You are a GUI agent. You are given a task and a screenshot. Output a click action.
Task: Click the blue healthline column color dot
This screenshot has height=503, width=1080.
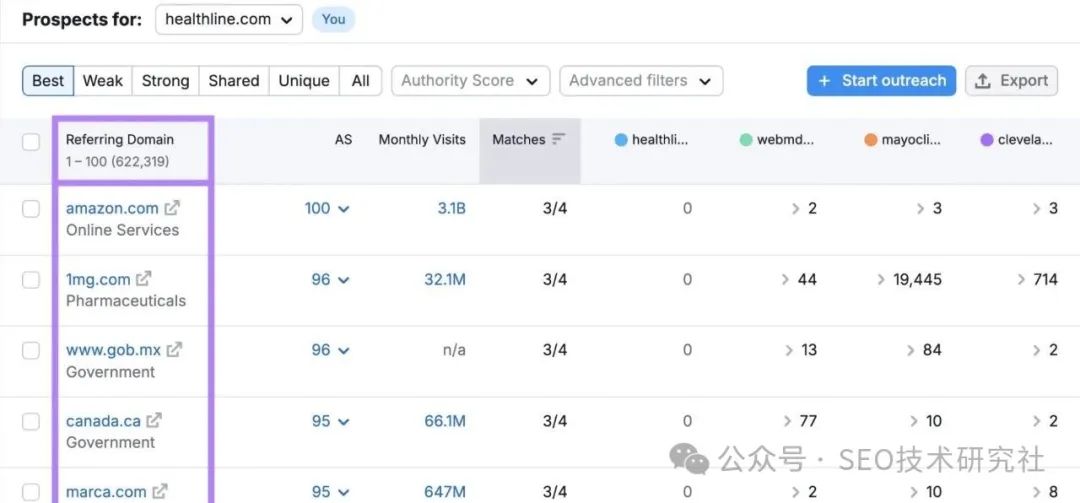click(621, 140)
